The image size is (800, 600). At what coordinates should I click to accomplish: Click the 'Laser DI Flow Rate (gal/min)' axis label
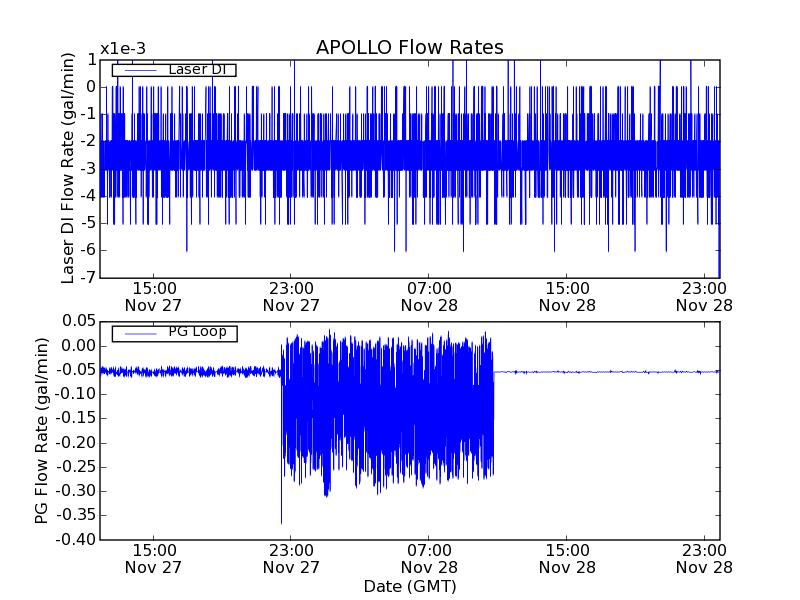(68, 168)
